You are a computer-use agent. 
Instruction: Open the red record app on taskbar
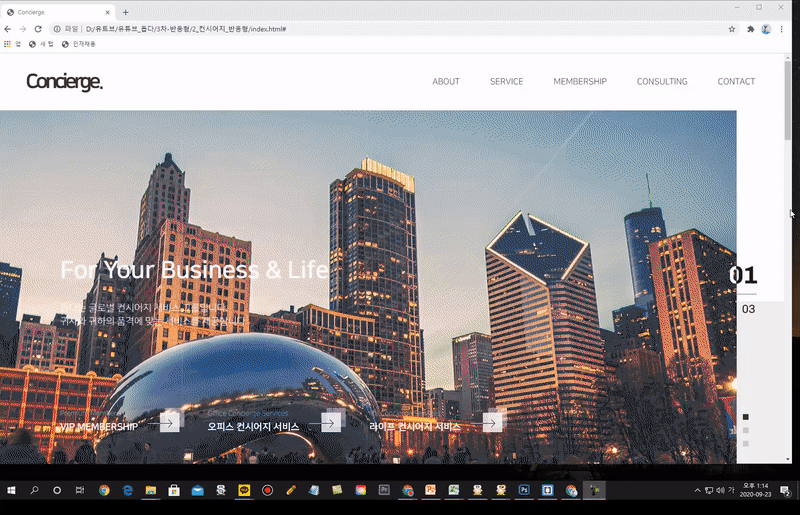click(x=267, y=491)
